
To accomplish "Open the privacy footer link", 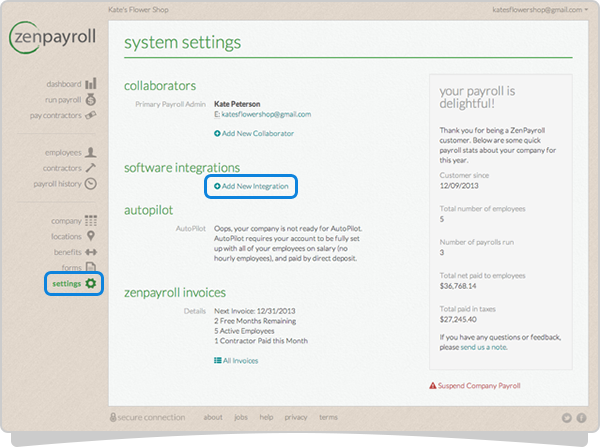I will [296, 417].
